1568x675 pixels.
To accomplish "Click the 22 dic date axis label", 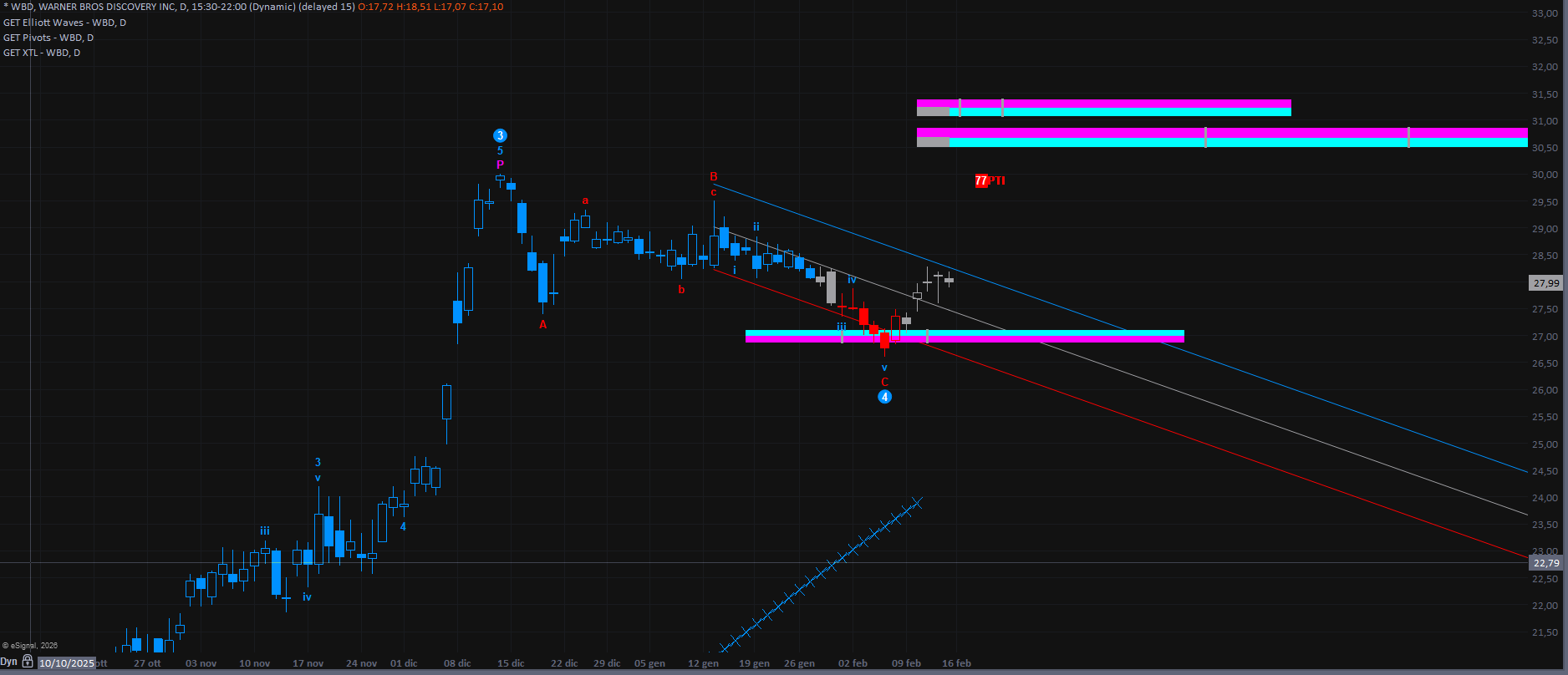I will coord(565,663).
